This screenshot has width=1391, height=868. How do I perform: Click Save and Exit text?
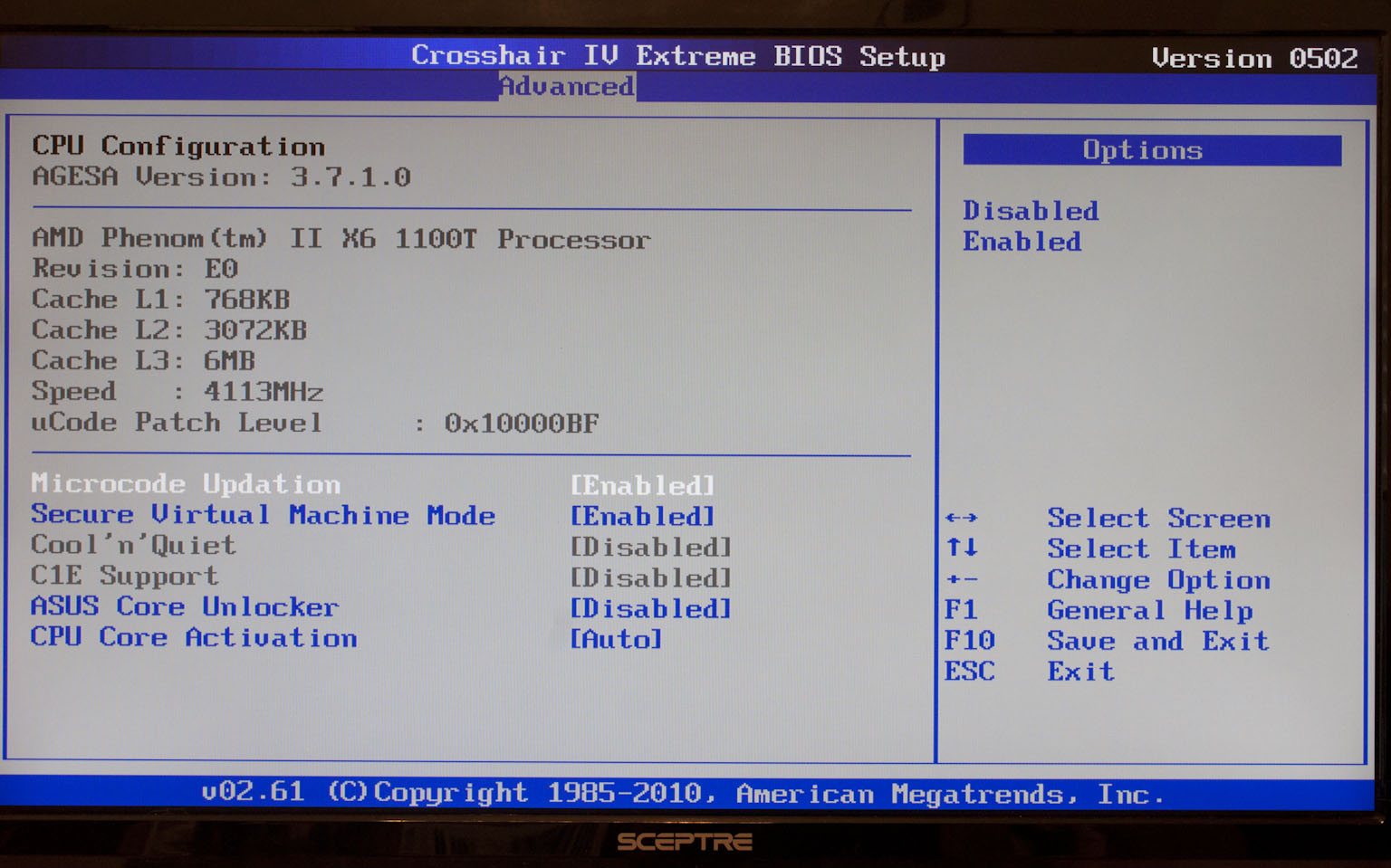point(1158,642)
